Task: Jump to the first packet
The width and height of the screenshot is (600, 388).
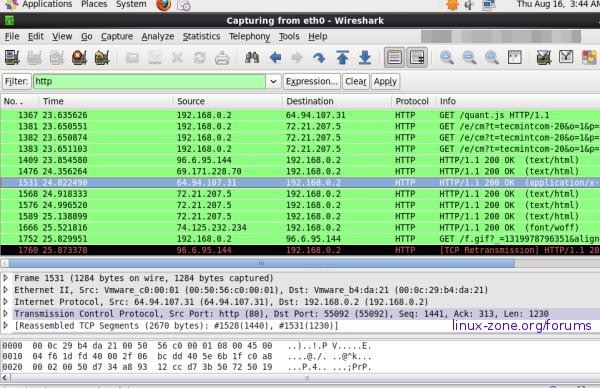Action: click(342, 58)
